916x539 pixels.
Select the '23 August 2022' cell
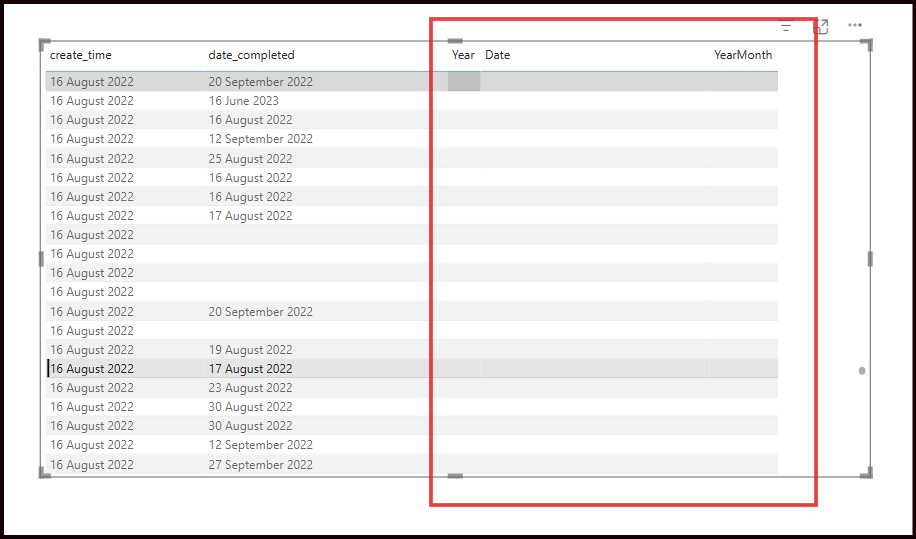(250, 388)
